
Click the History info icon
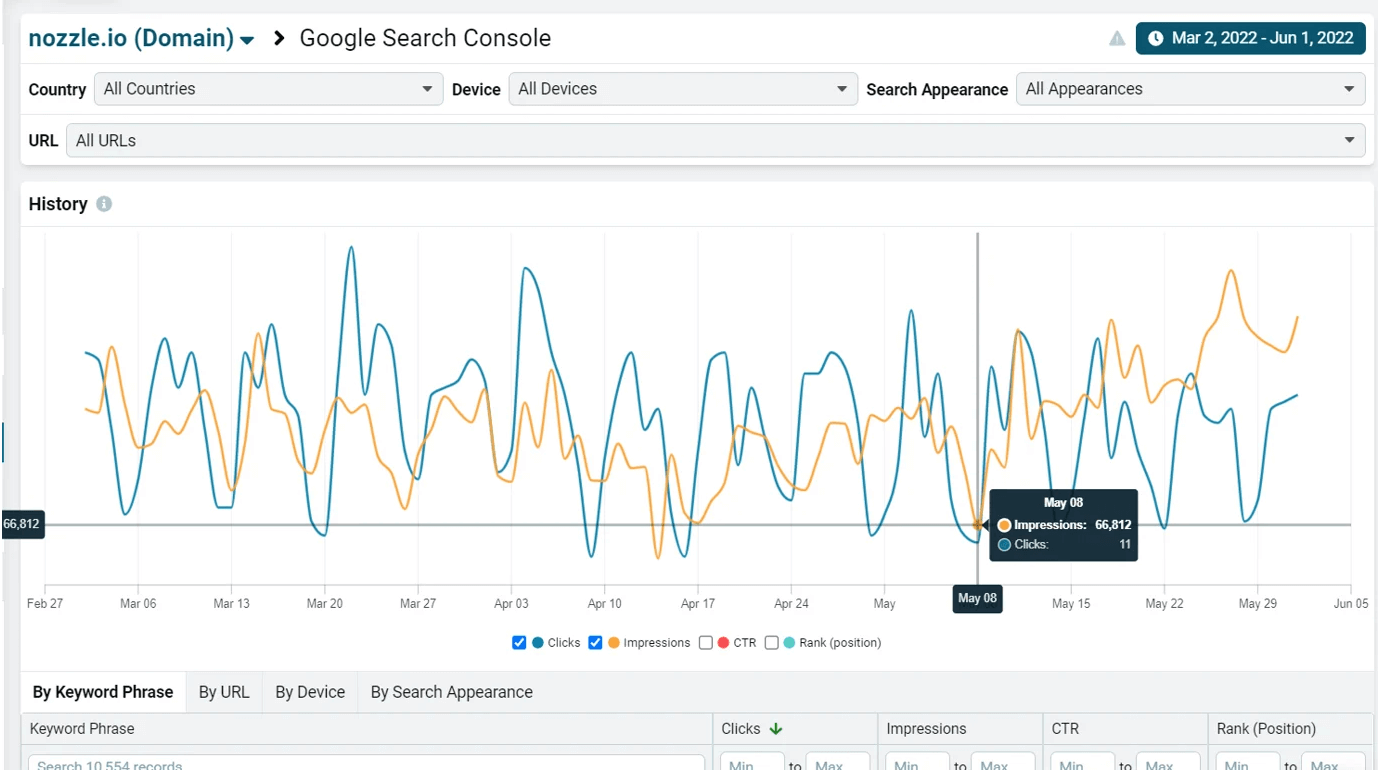pyautogui.click(x=104, y=204)
